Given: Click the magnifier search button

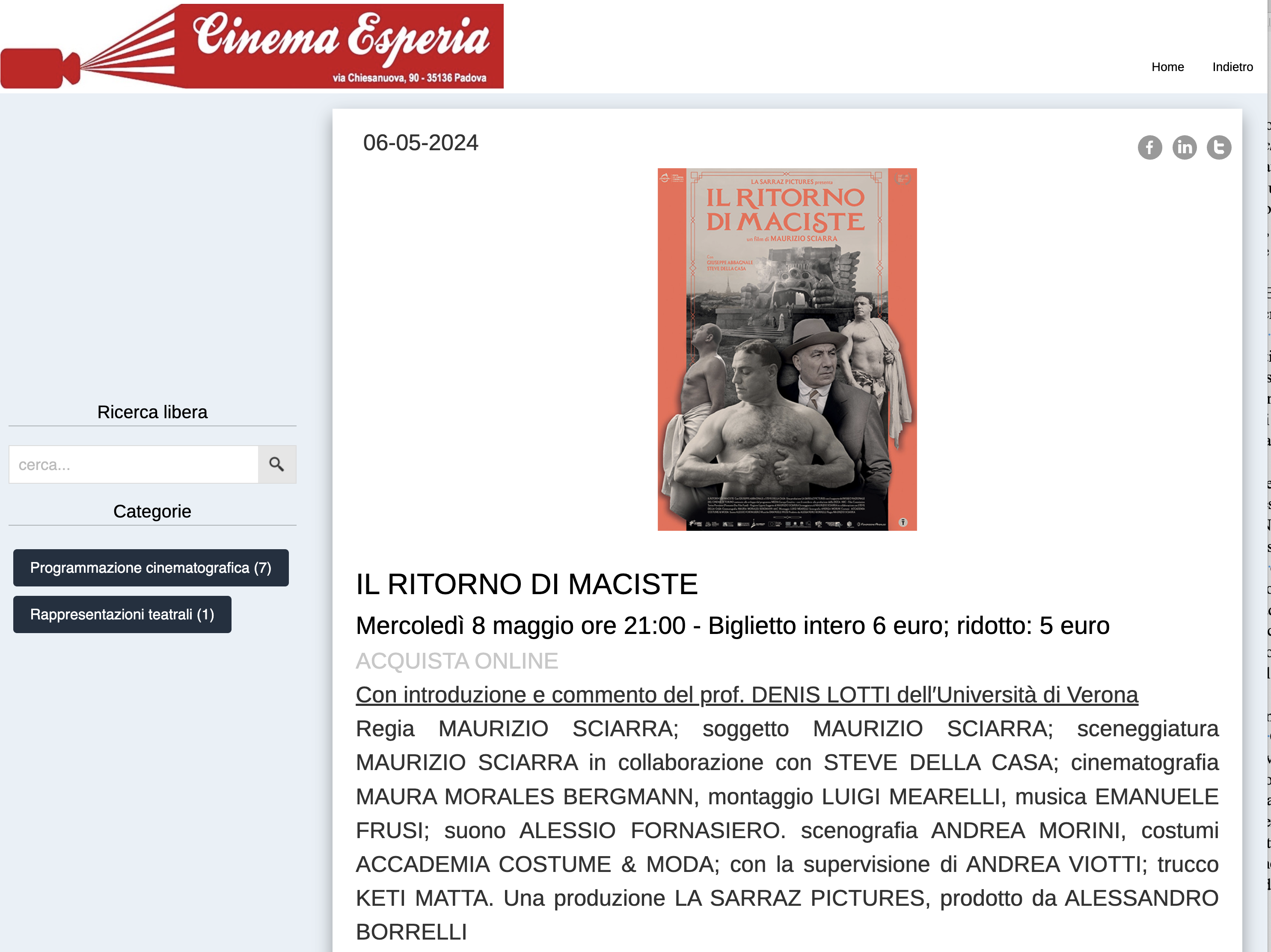Looking at the screenshot, I should coord(277,464).
